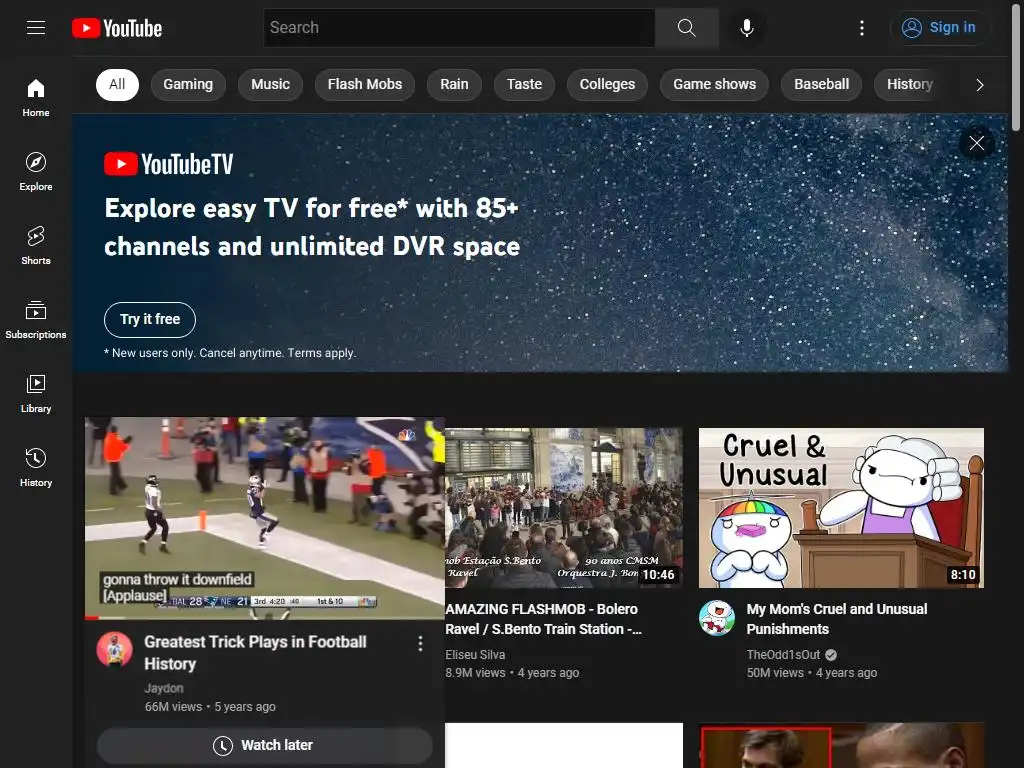Open options for Greatest Trick Plays video
Viewport: 1024px width, 768px height.
[x=420, y=644]
